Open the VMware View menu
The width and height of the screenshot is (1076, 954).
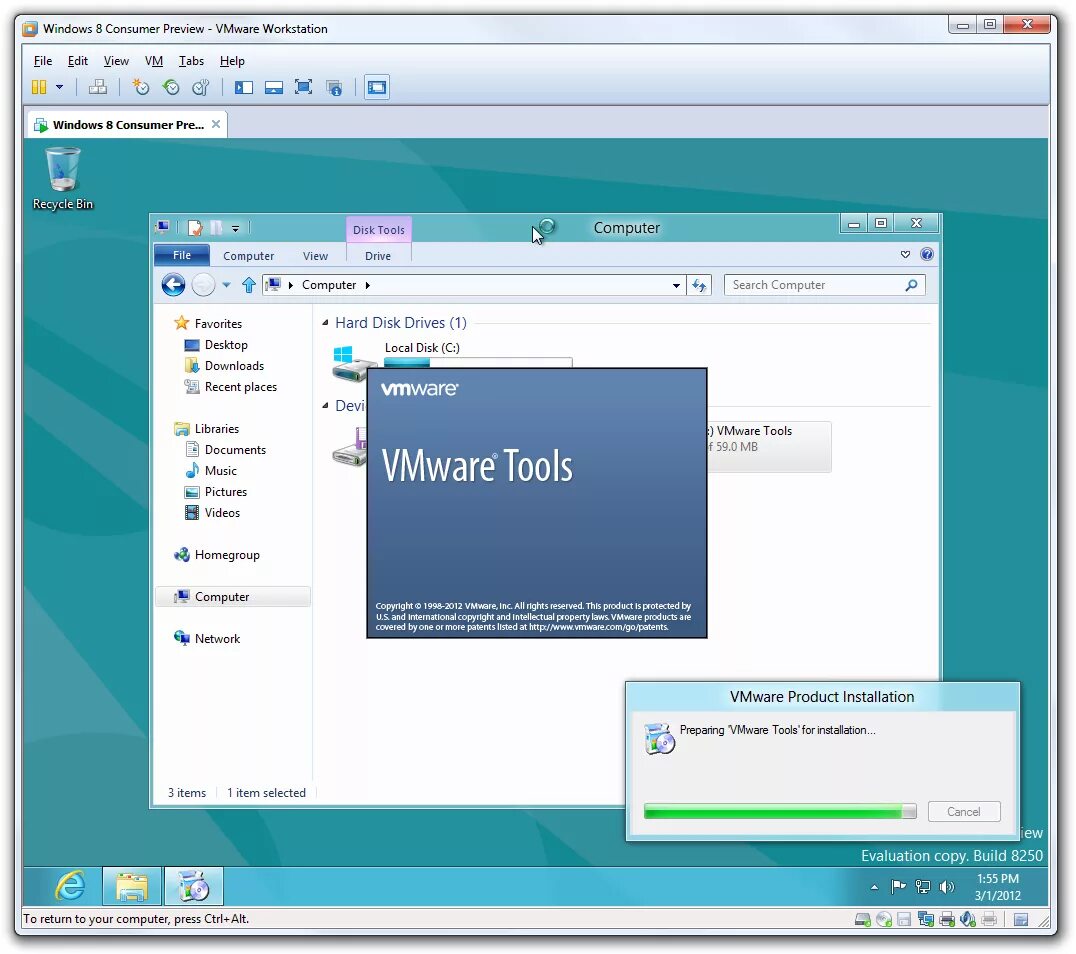pyautogui.click(x=116, y=61)
